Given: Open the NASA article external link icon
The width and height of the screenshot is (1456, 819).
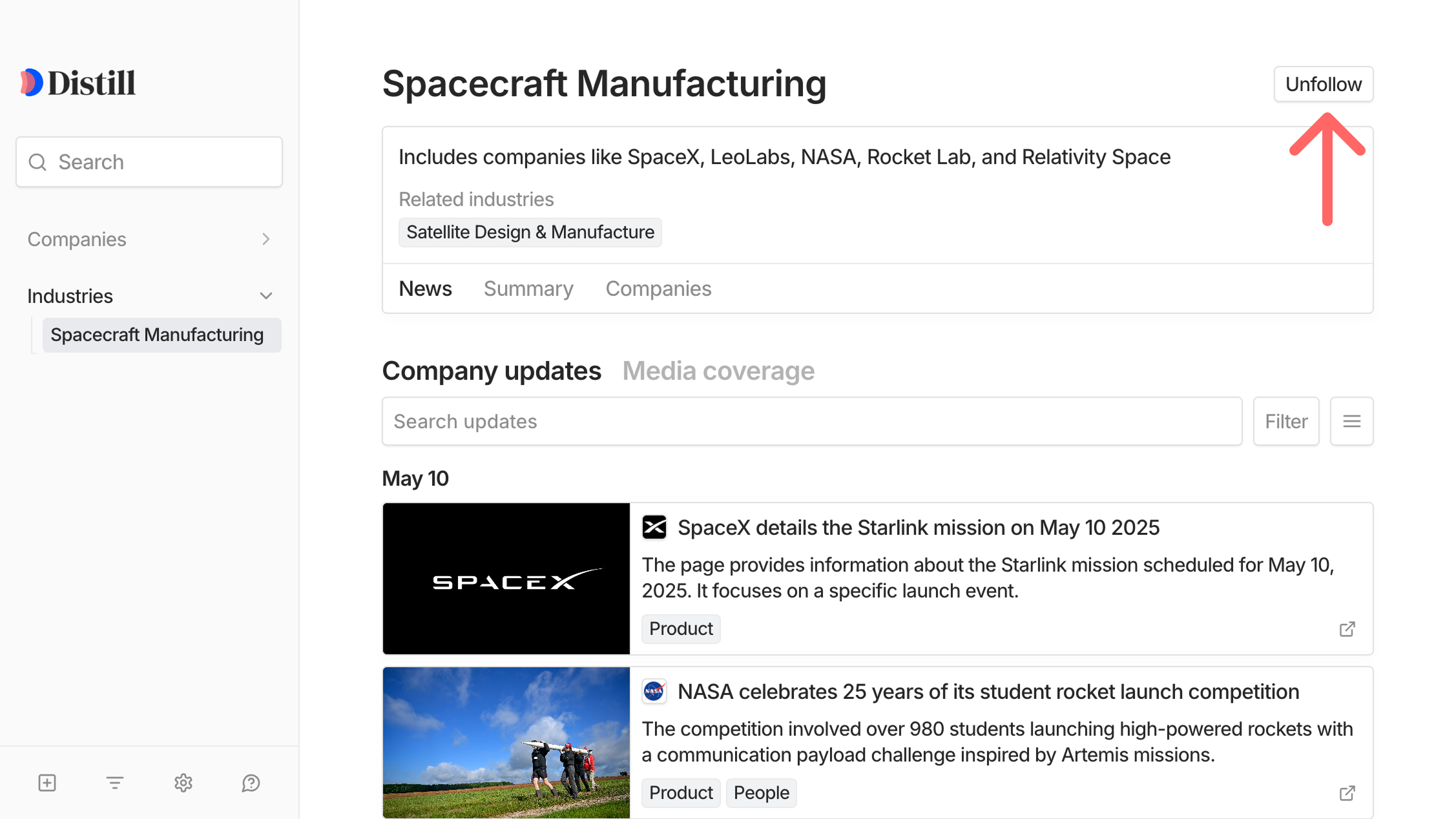Looking at the screenshot, I should click(1347, 793).
